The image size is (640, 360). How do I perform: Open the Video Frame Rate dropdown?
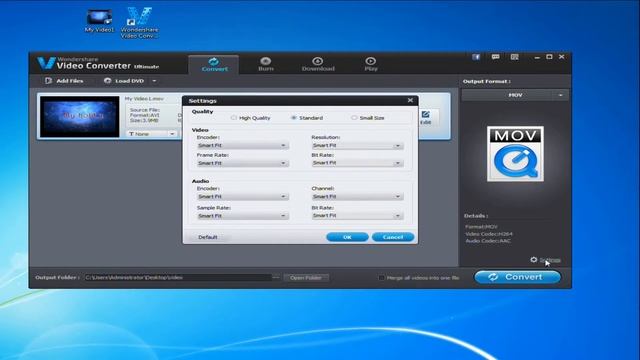pyautogui.click(x=242, y=163)
